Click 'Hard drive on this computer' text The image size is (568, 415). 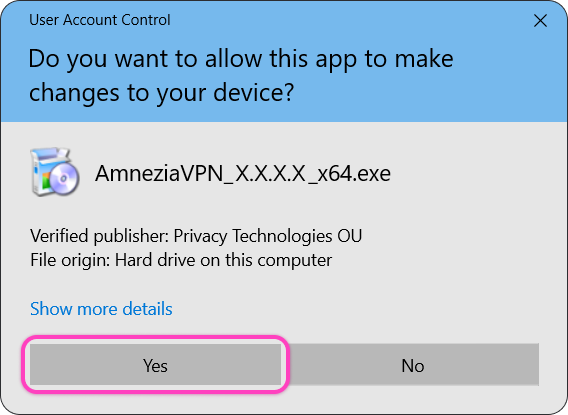click(x=223, y=260)
